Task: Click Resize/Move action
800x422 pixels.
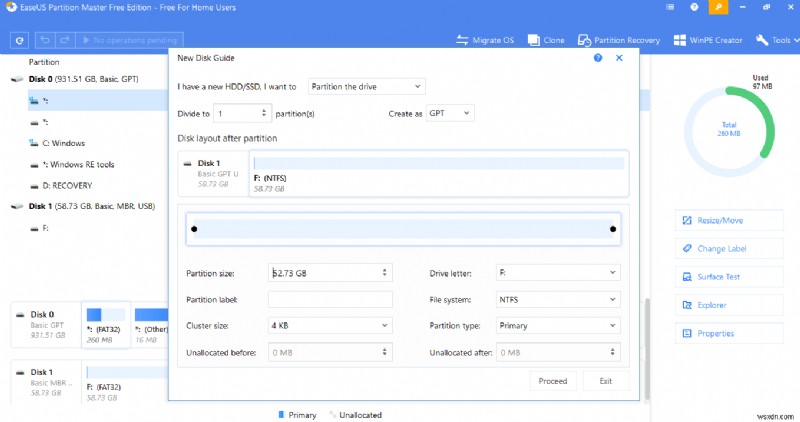Action: pyautogui.click(x=729, y=220)
